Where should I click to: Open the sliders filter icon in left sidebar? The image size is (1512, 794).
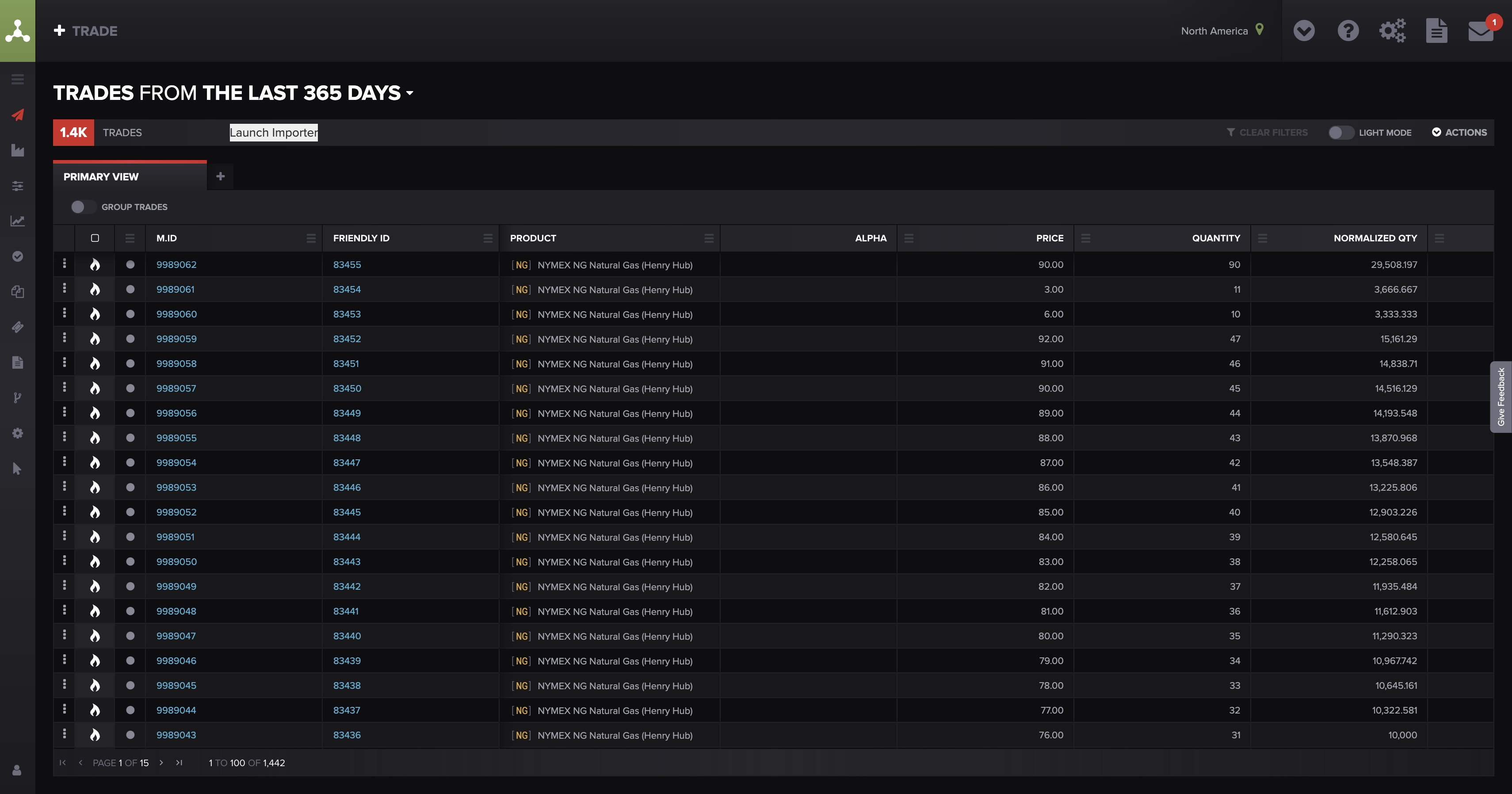(x=18, y=186)
